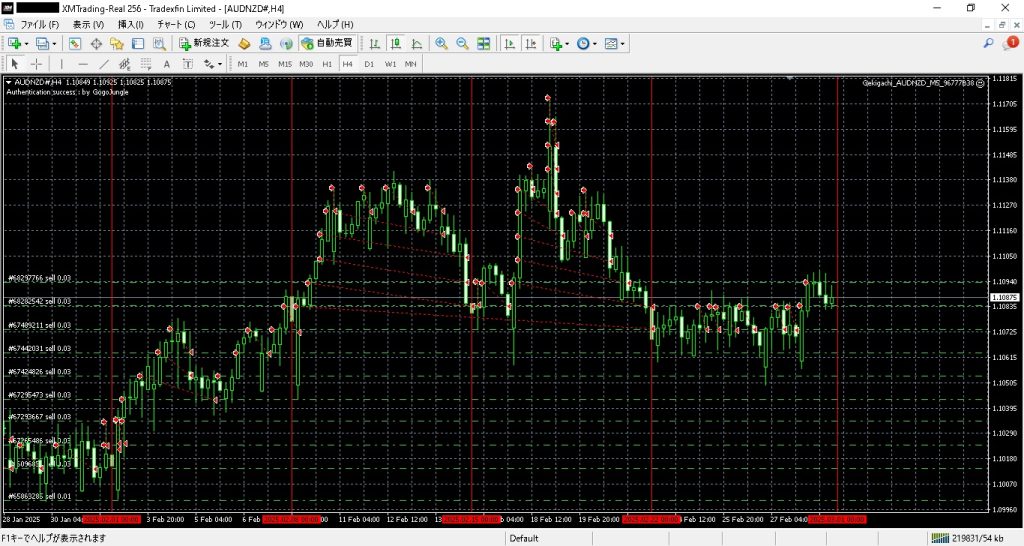Select the crosshair cursor tool
This screenshot has height=546, width=1024.
(36, 64)
